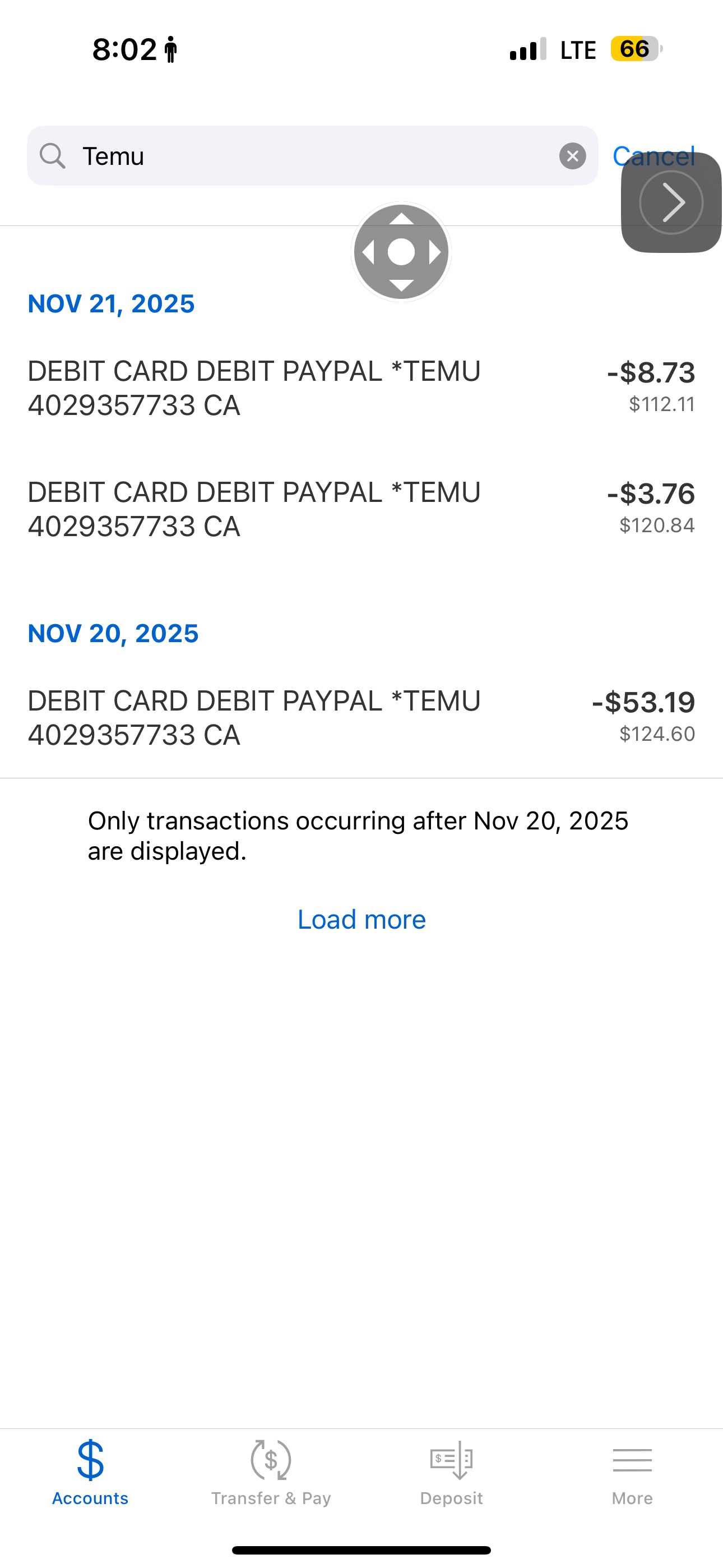The width and height of the screenshot is (723, 1568).
Task: Clear the Temu search text
Action: click(572, 156)
